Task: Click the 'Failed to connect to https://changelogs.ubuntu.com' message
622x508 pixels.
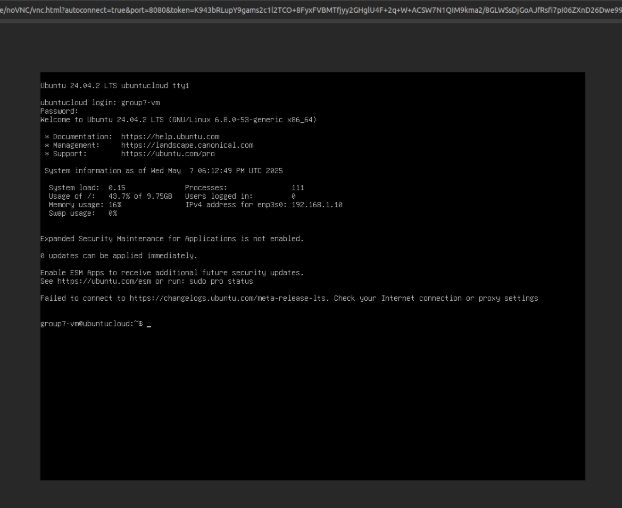Action: tap(289, 298)
